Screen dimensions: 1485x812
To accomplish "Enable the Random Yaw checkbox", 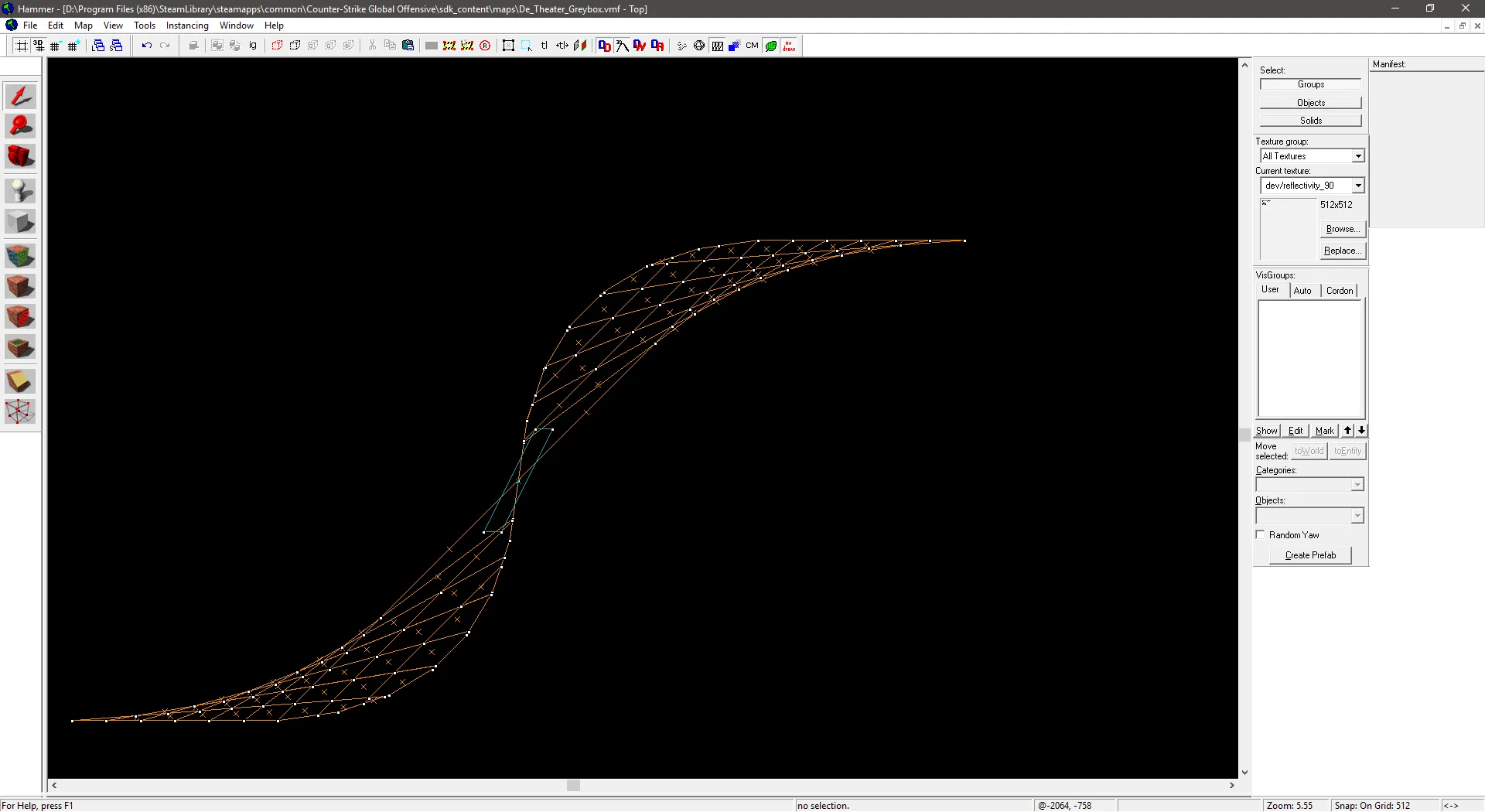I will point(1260,535).
